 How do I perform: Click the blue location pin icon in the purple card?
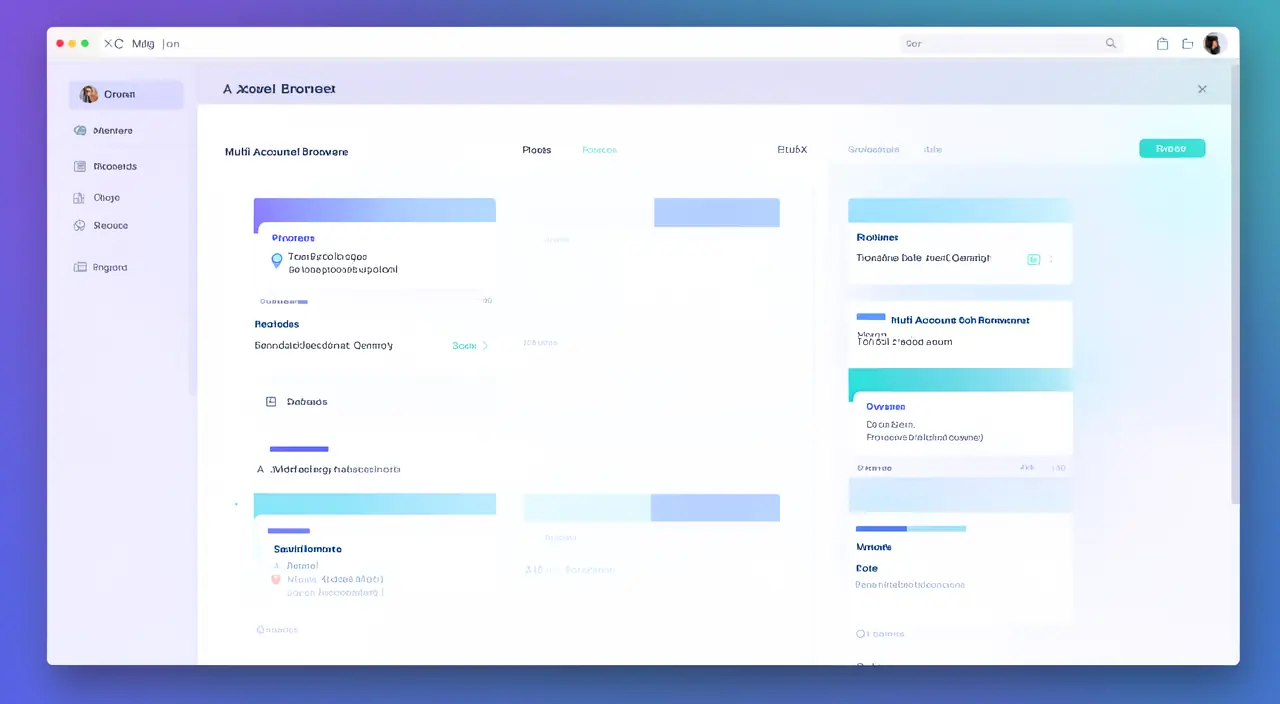(x=277, y=261)
